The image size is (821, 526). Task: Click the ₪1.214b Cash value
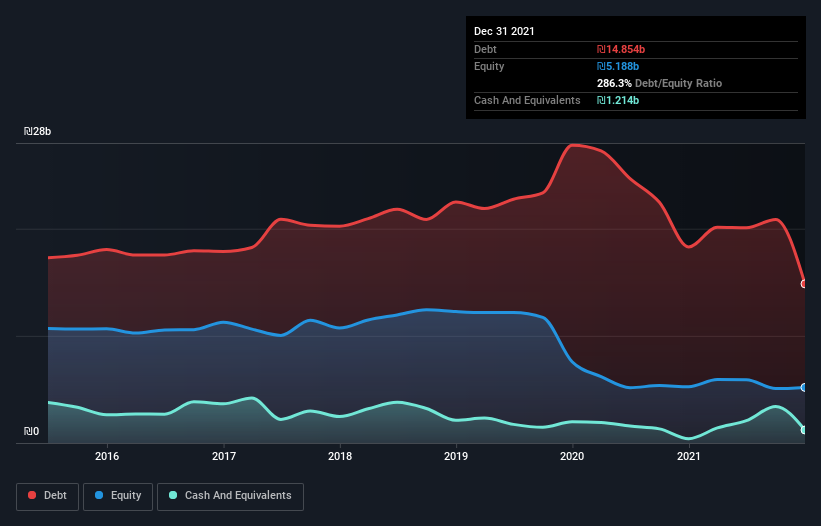618,100
